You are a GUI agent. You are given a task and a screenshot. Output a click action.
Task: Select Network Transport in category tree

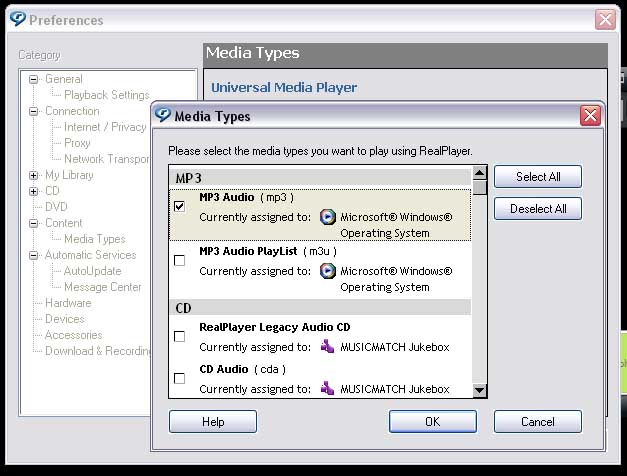(x=106, y=159)
